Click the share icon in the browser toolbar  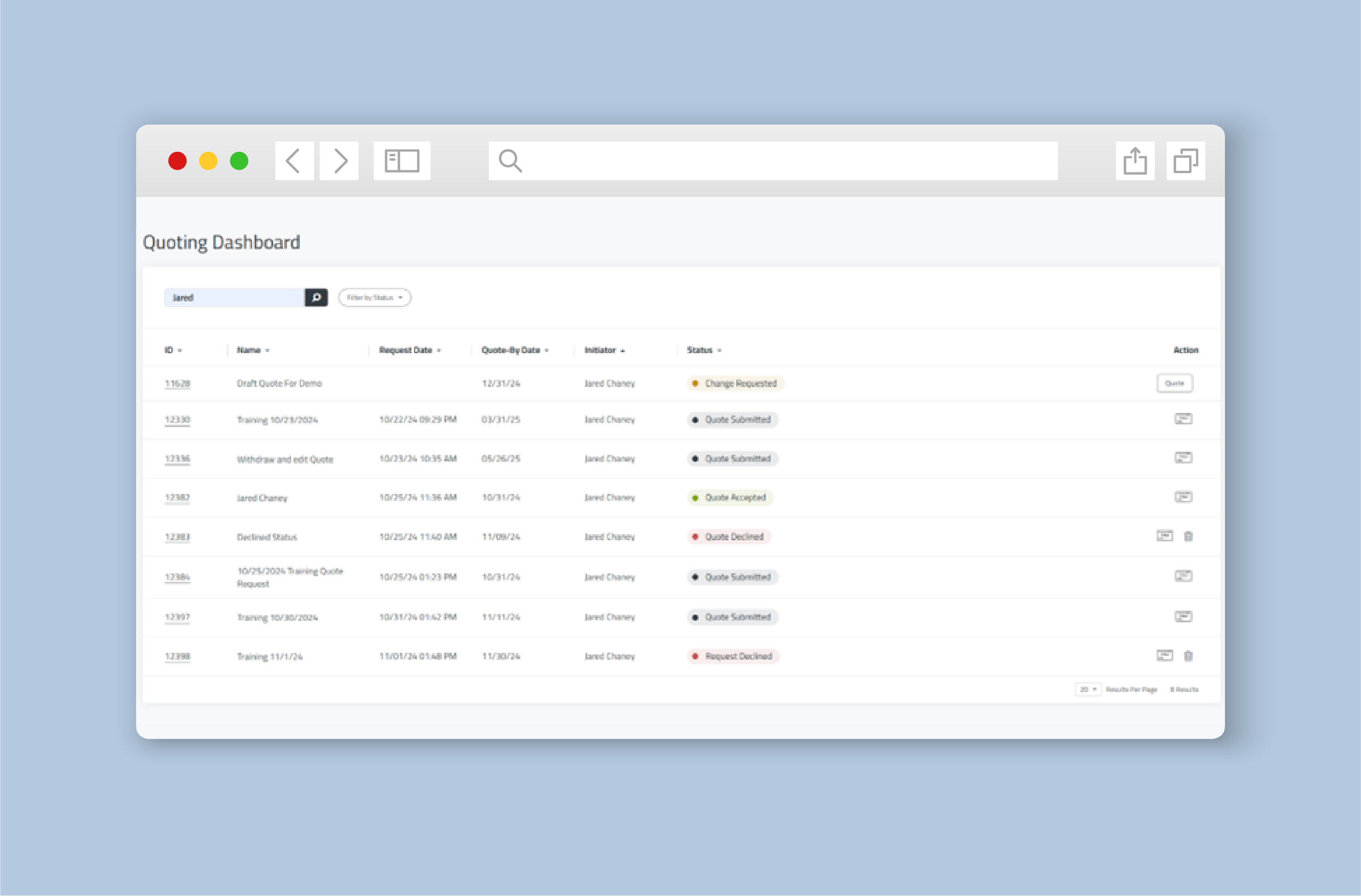pyautogui.click(x=1135, y=160)
